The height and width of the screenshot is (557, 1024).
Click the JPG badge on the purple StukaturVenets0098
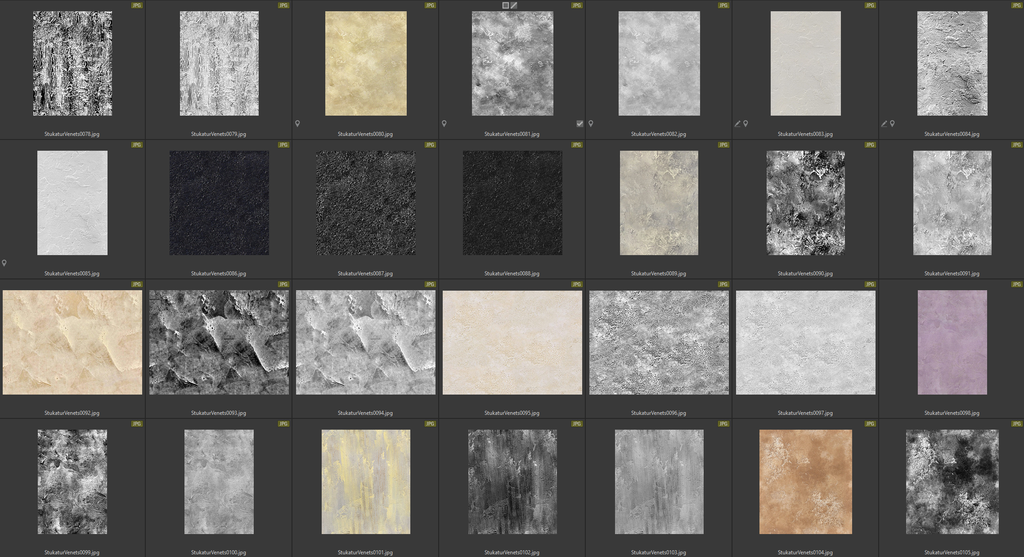(1016, 284)
